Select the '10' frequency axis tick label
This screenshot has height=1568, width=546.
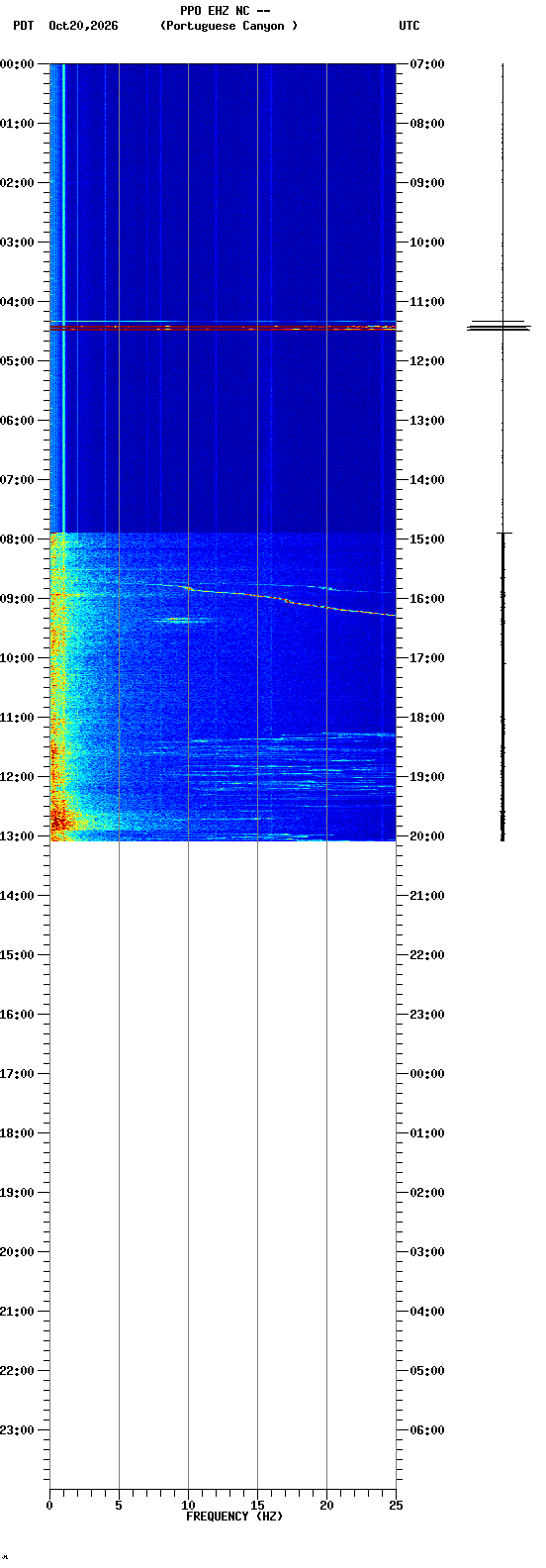click(188, 1506)
